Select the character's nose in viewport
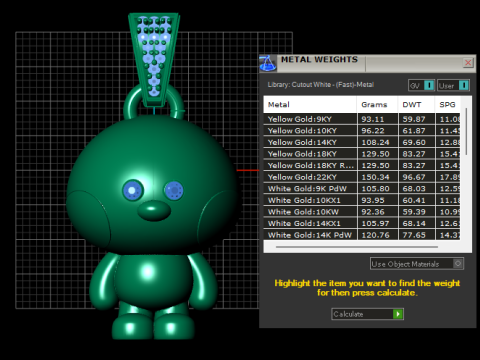 tap(154, 210)
